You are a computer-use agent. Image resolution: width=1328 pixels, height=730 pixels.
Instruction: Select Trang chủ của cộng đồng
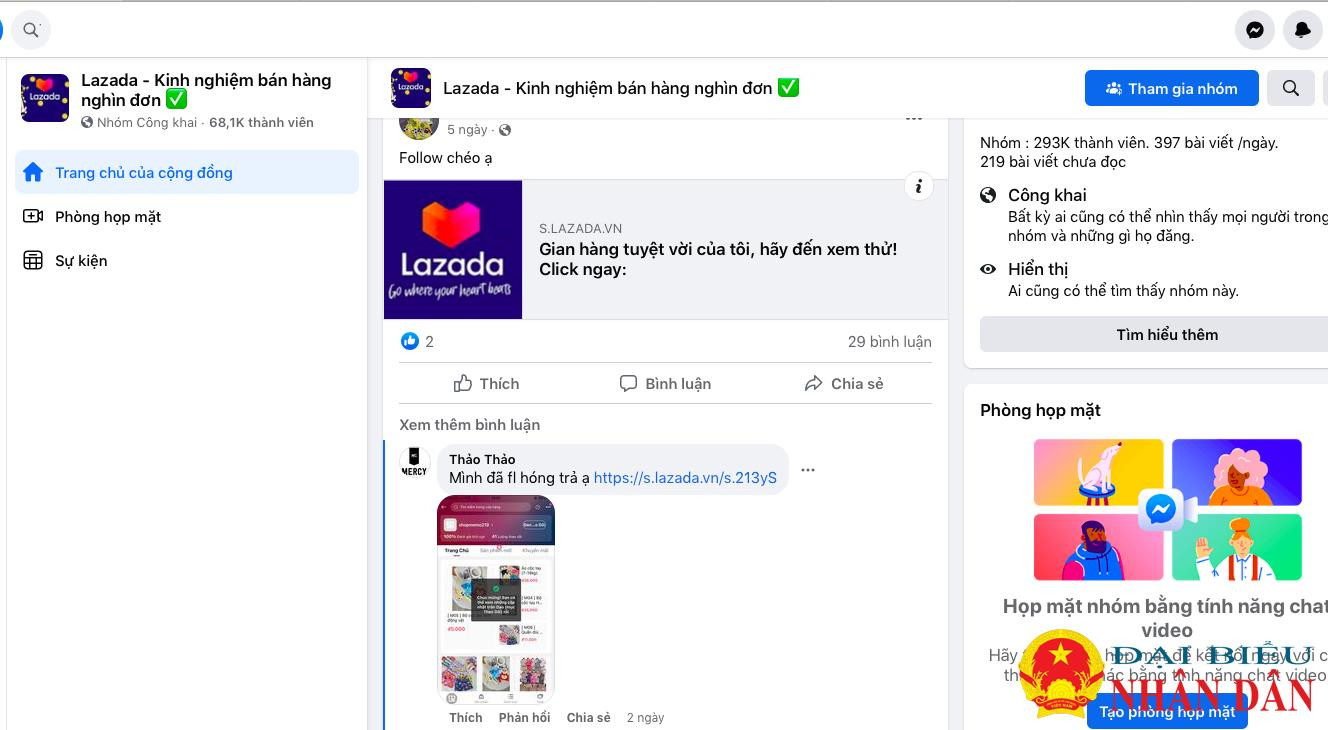(x=187, y=172)
